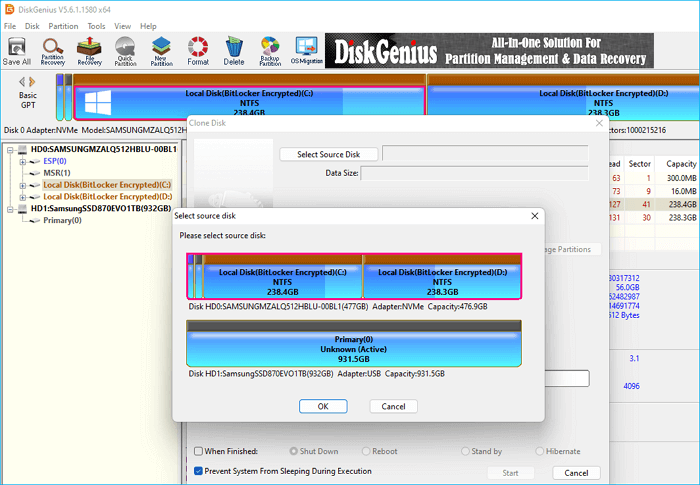The image size is (700, 485).
Task: Choose the Stand by radio option
Action: click(x=465, y=451)
